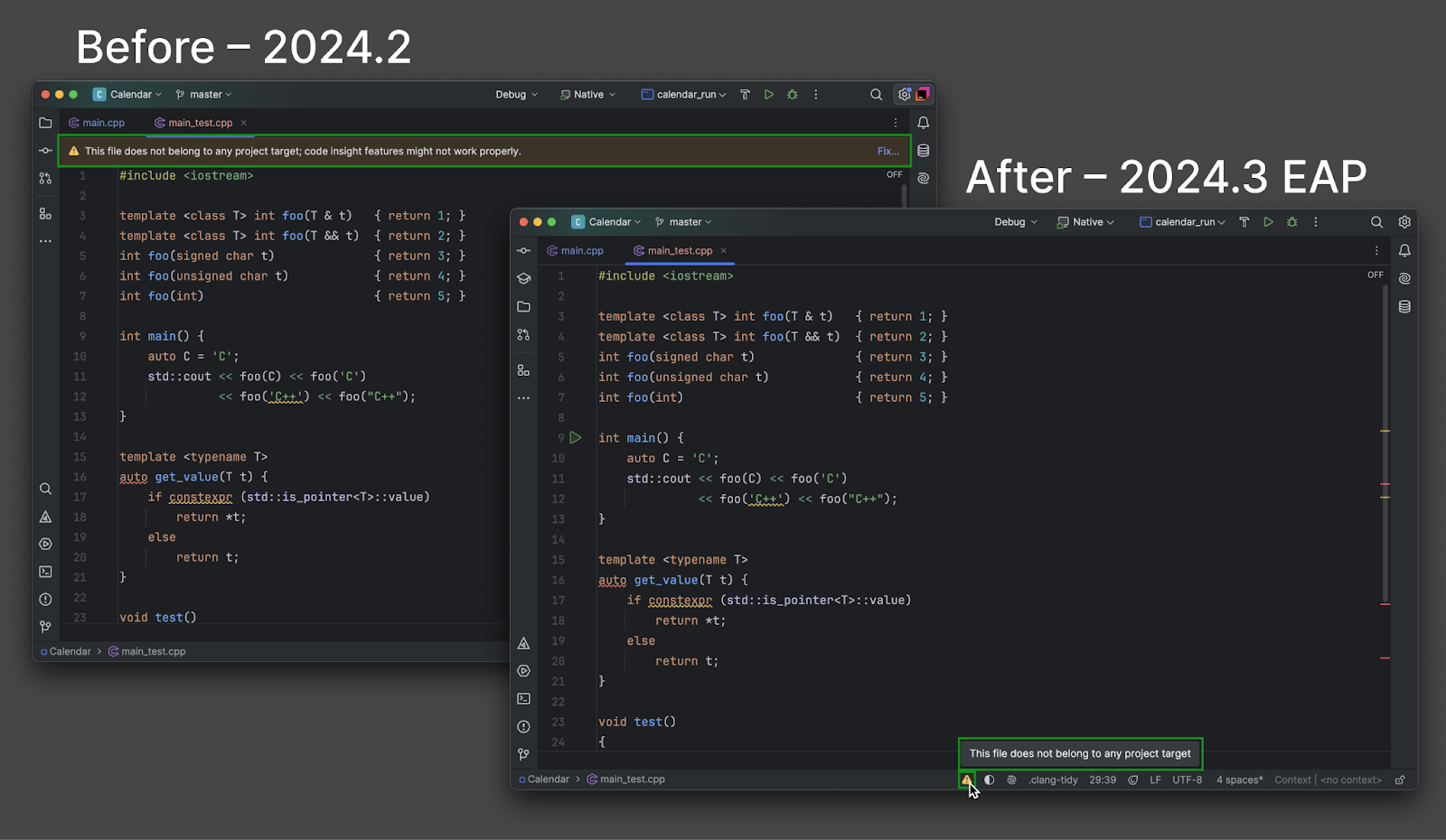1446x840 pixels.
Task: Expand master branch dropdown in After window
Action: click(684, 222)
